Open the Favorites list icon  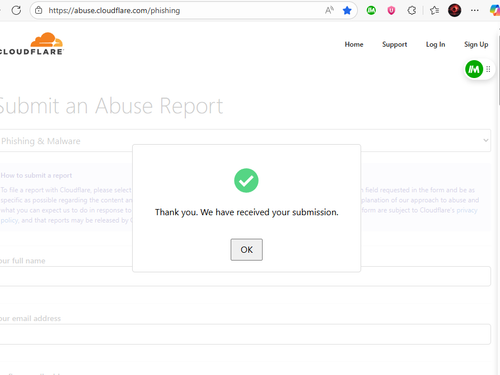pyautogui.click(x=434, y=10)
